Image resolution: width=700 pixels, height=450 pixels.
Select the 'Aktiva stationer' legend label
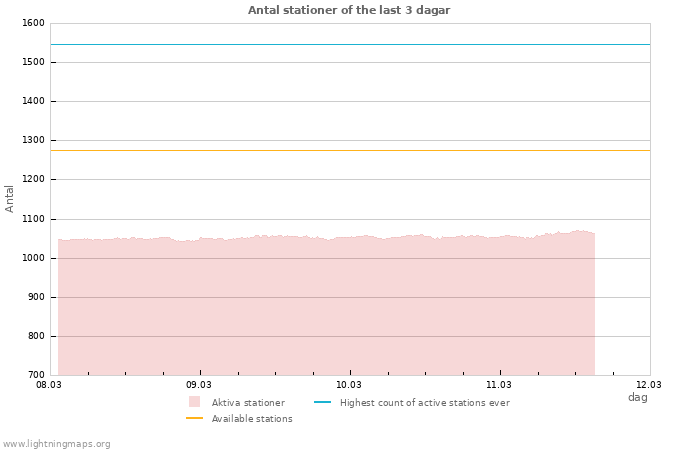point(248,403)
